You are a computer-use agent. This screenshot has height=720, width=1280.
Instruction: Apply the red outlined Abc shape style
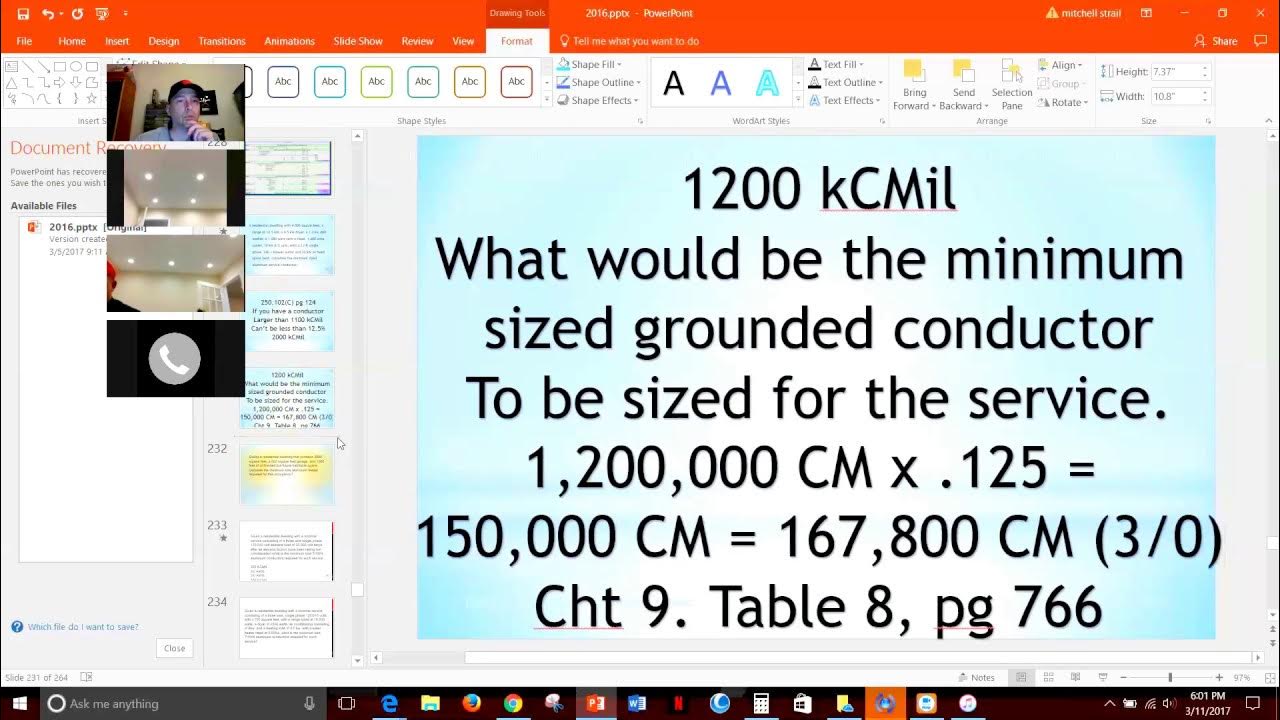(x=516, y=82)
